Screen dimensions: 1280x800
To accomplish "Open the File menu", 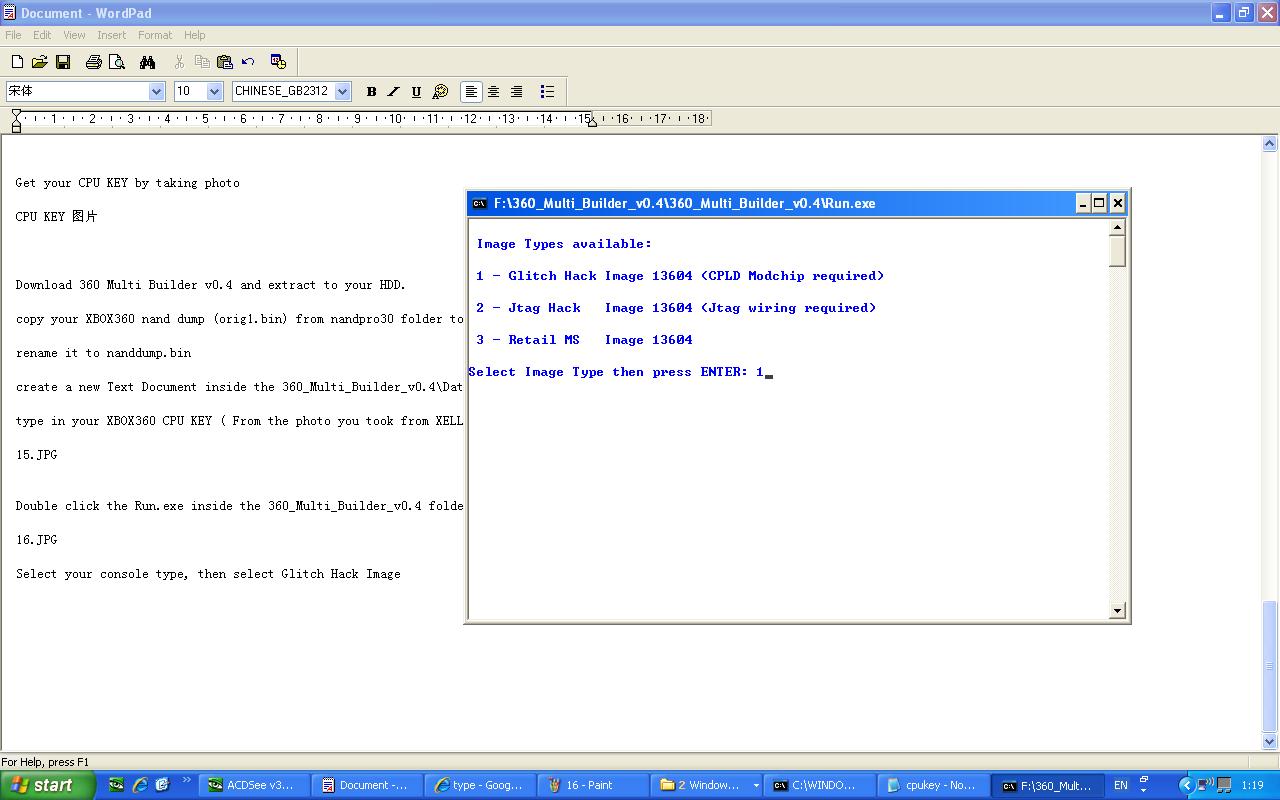I will click(13, 35).
